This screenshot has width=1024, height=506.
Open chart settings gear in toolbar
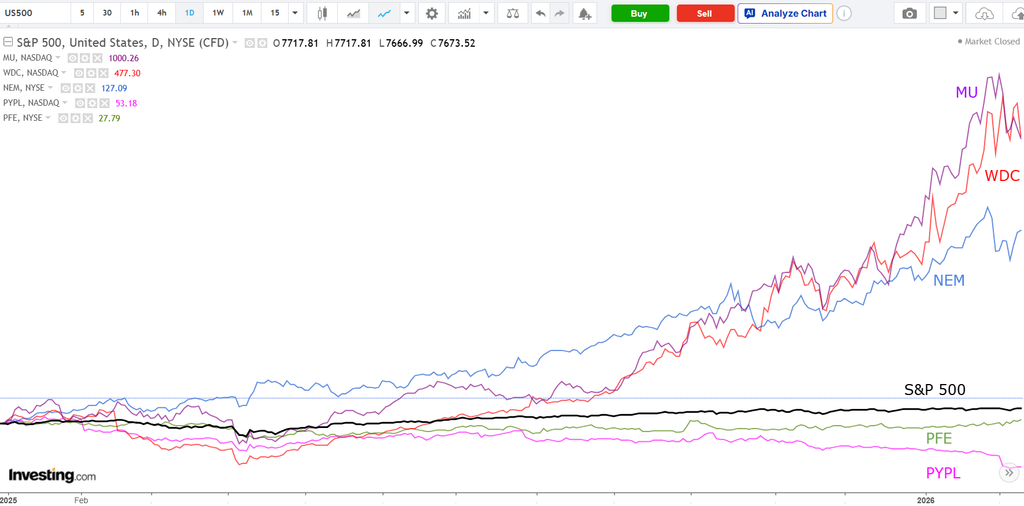point(432,13)
